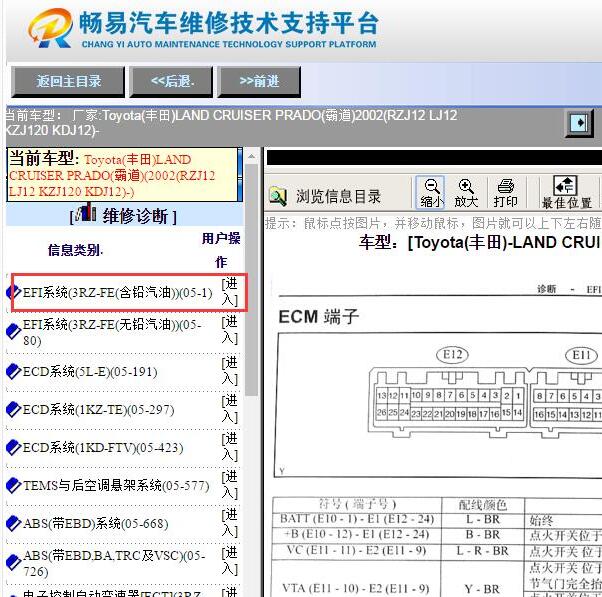602x597 pixels.
Task: Click the book icon beside ECD系统(5L-E)
Action: pyautogui.click(x=14, y=371)
